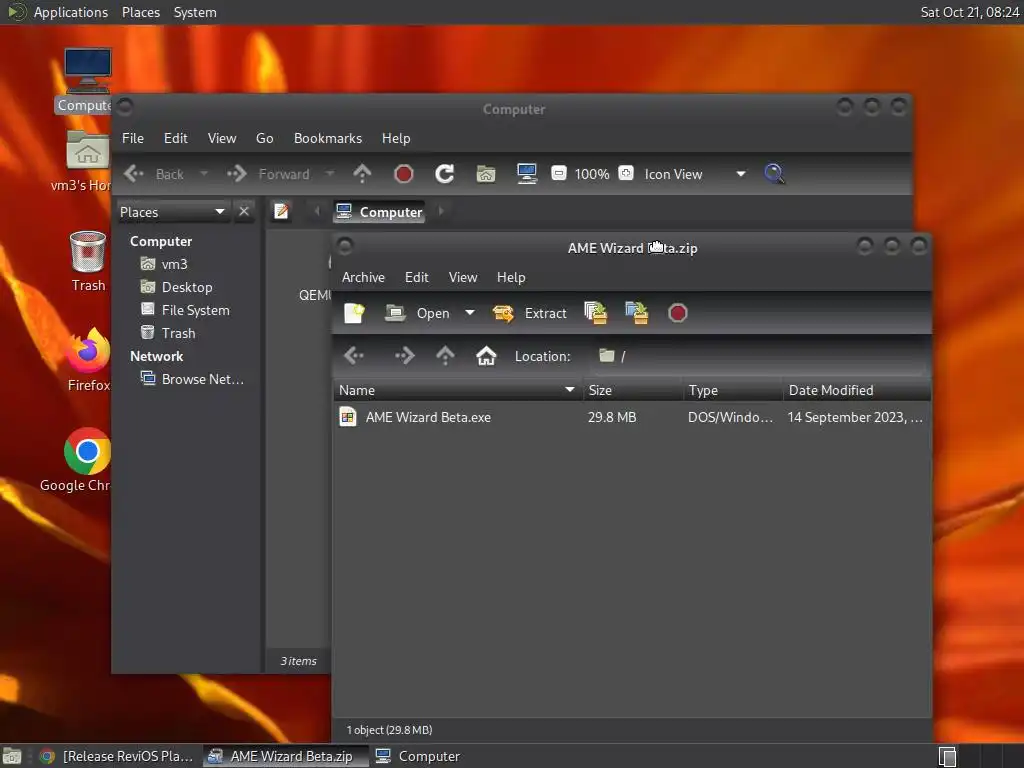1024x768 pixels.
Task: Click AME Wizard Beta.exe file icon
Action: point(348,417)
